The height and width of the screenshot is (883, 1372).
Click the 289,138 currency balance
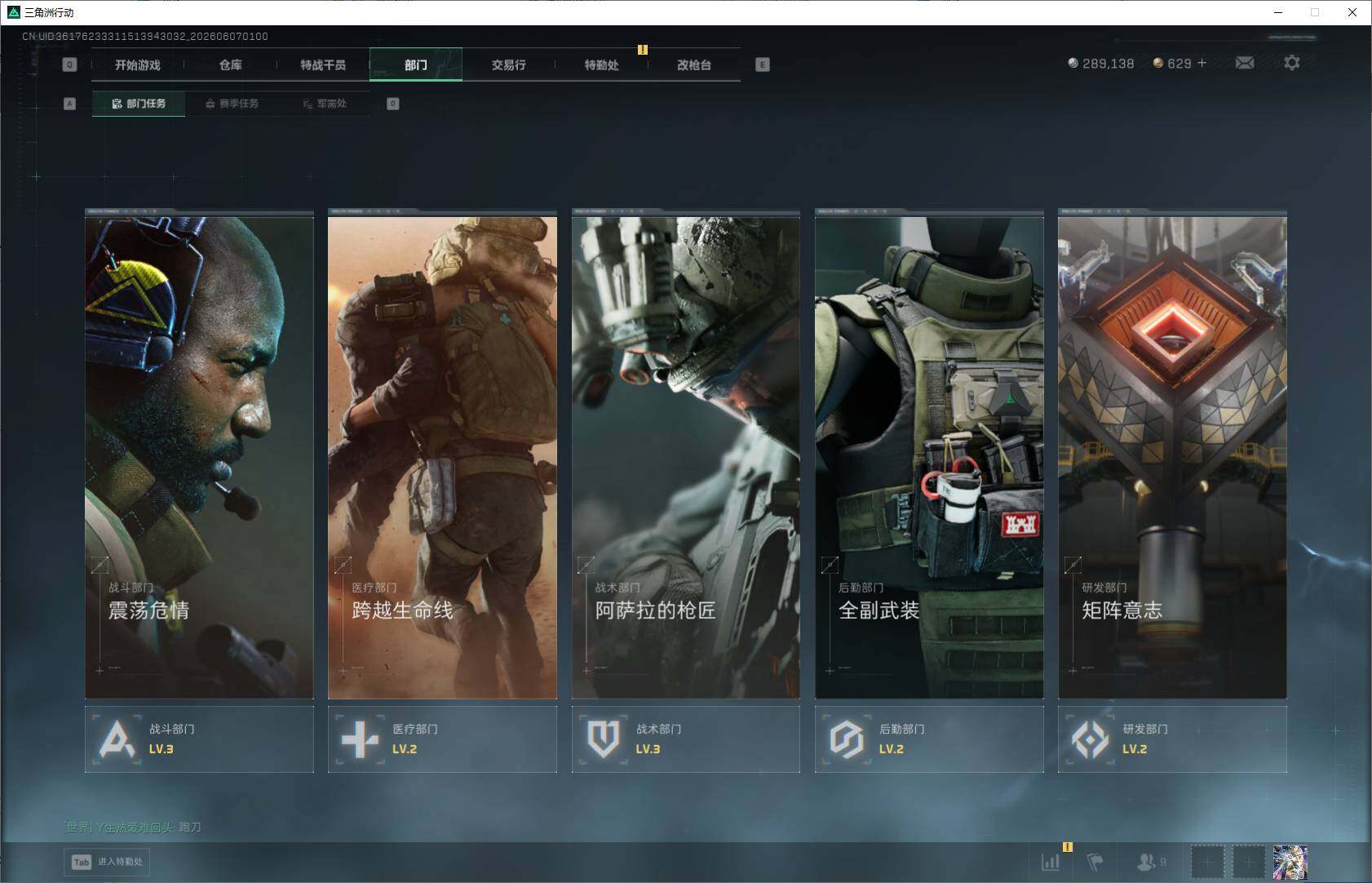[1108, 64]
